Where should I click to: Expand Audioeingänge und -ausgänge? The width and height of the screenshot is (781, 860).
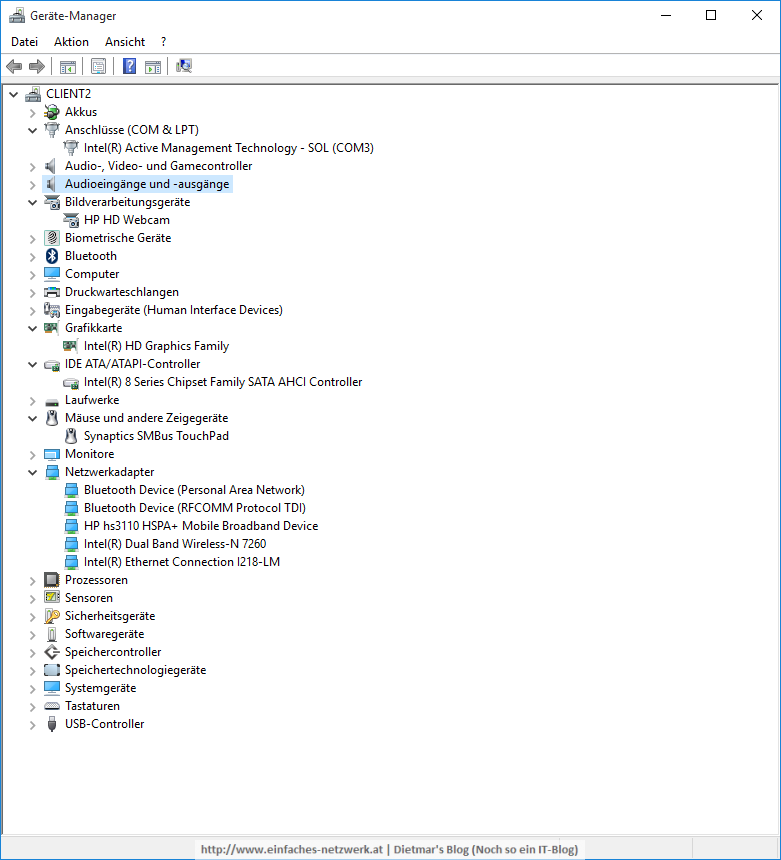tap(32, 184)
